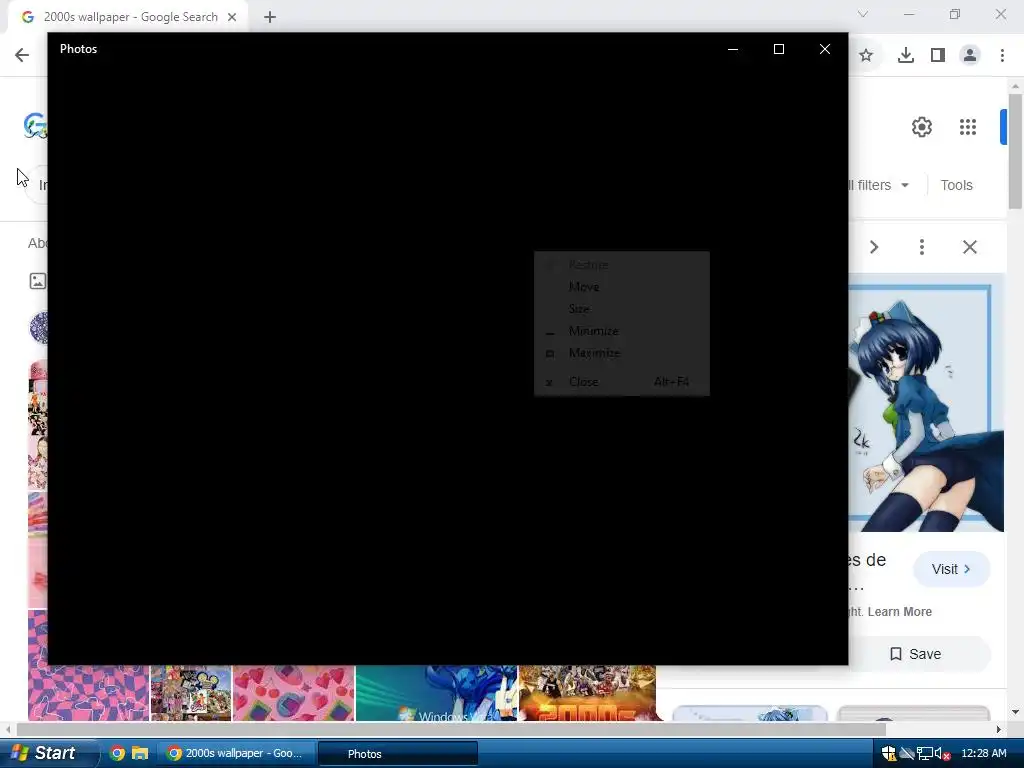Open preview panel three-dot options

(x=921, y=247)
